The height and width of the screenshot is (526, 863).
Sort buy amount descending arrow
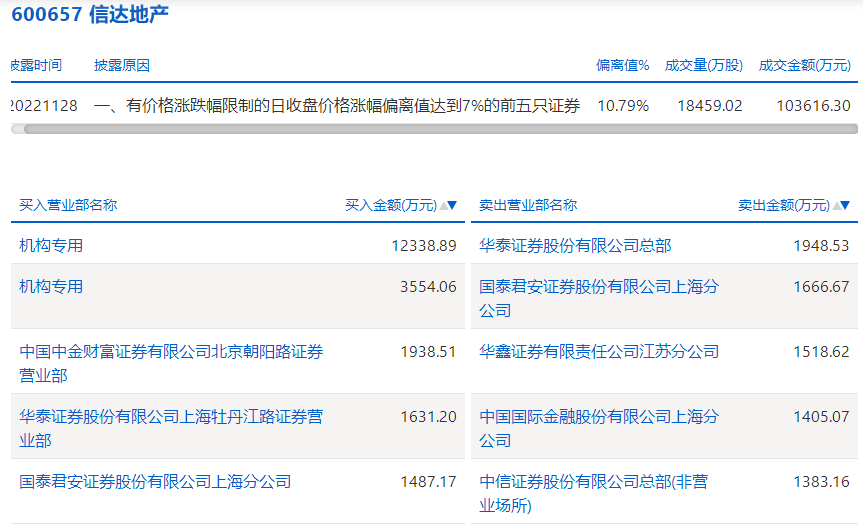(452, 205)
